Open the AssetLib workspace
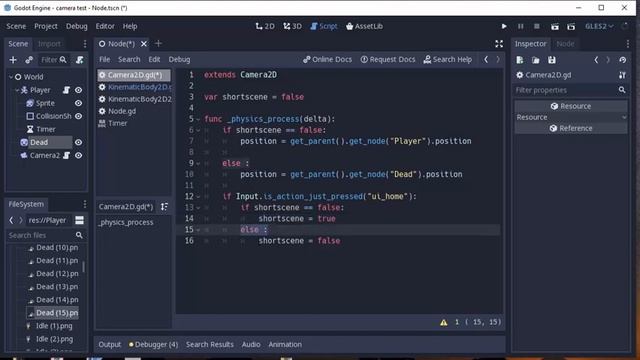 pyautogui.click(x=364, y=26)
